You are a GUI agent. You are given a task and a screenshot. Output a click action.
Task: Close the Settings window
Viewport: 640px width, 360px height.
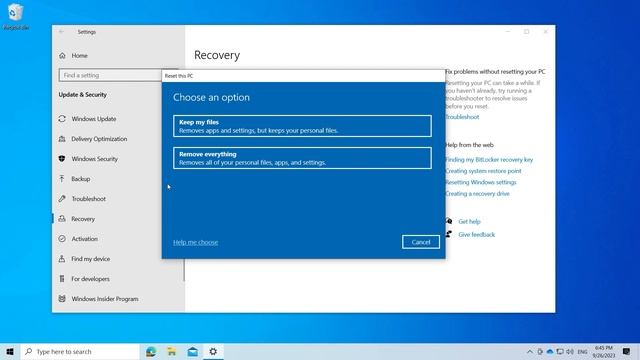(x=546, y=32)
